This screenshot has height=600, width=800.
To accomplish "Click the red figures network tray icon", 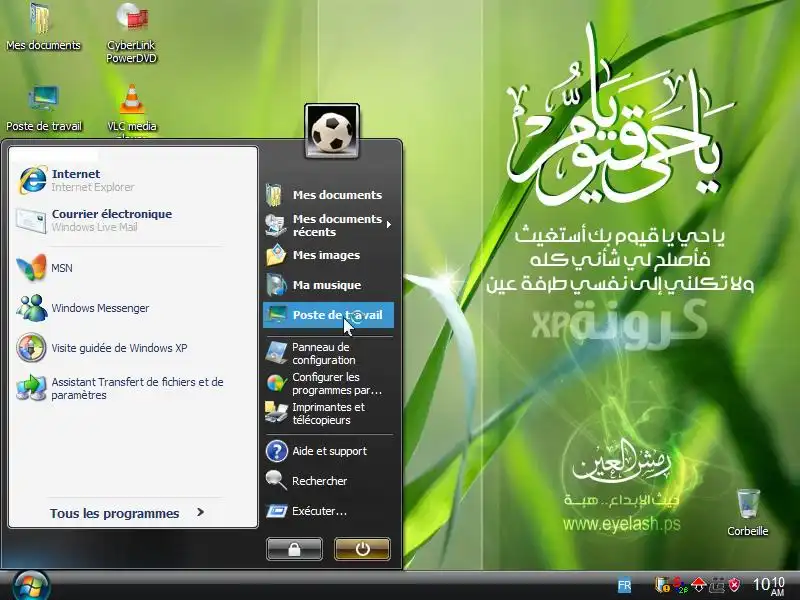I will point(681,585).
